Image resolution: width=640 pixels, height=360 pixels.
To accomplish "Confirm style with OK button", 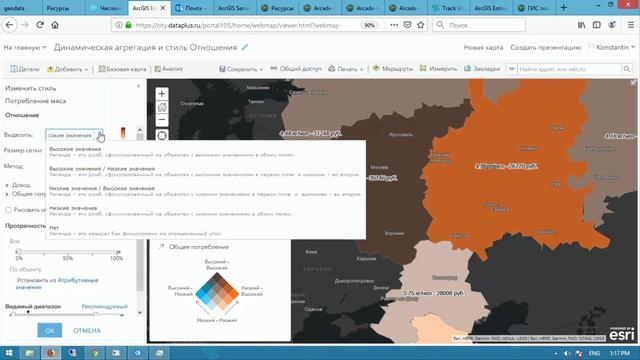I will point(49,330).
